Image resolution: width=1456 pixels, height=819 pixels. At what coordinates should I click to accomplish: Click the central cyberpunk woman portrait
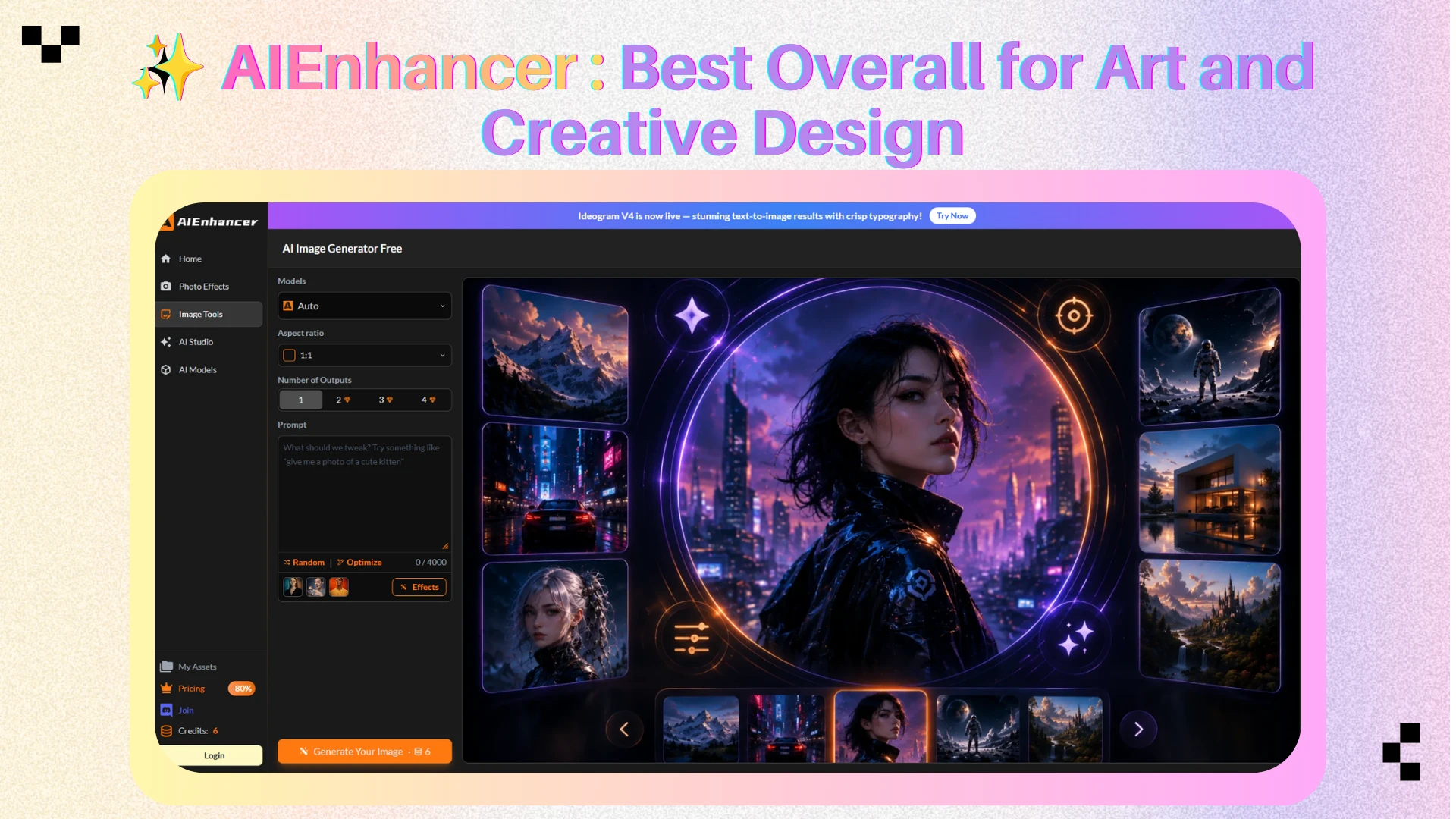pos(883,485)
